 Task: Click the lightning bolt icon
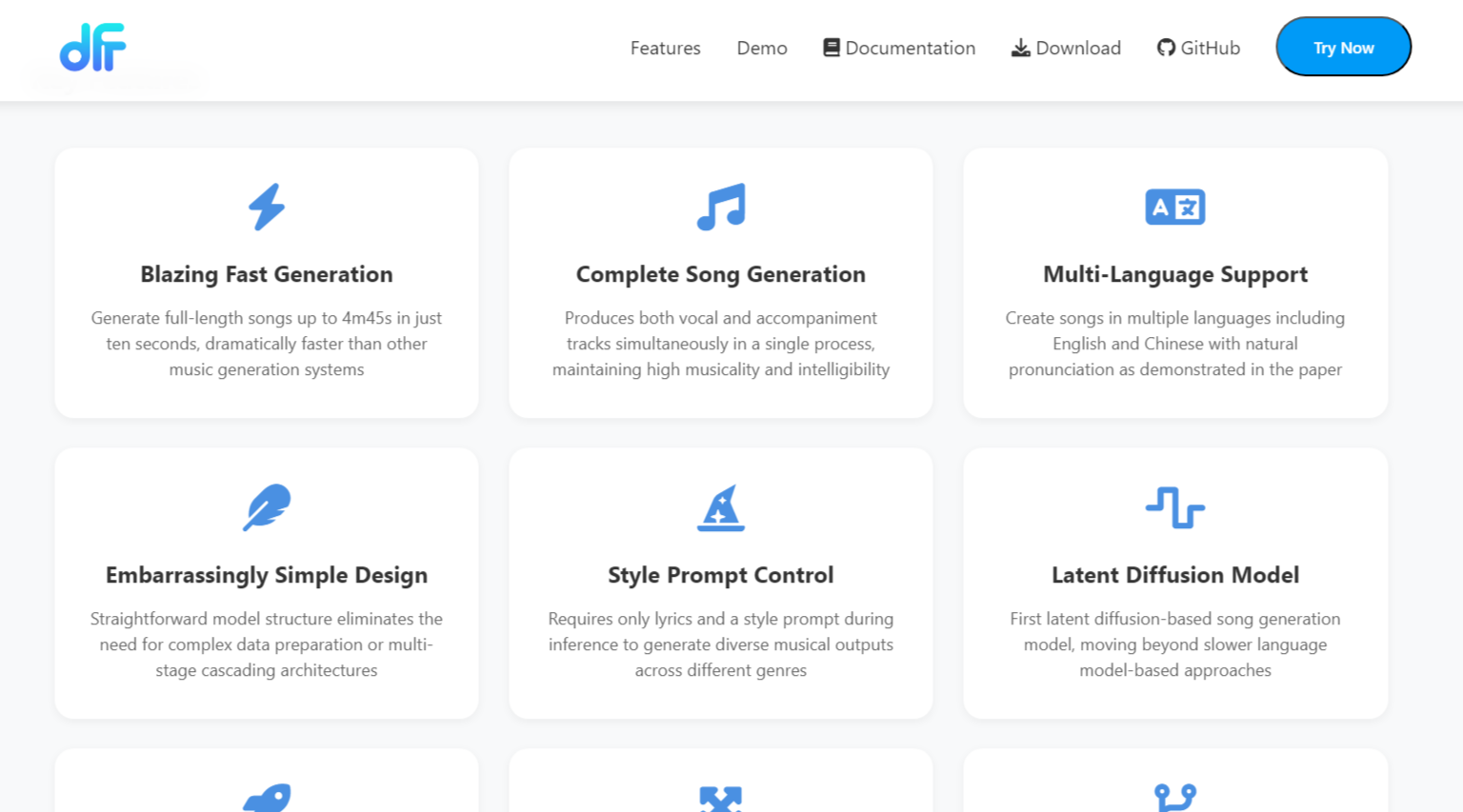267,207
